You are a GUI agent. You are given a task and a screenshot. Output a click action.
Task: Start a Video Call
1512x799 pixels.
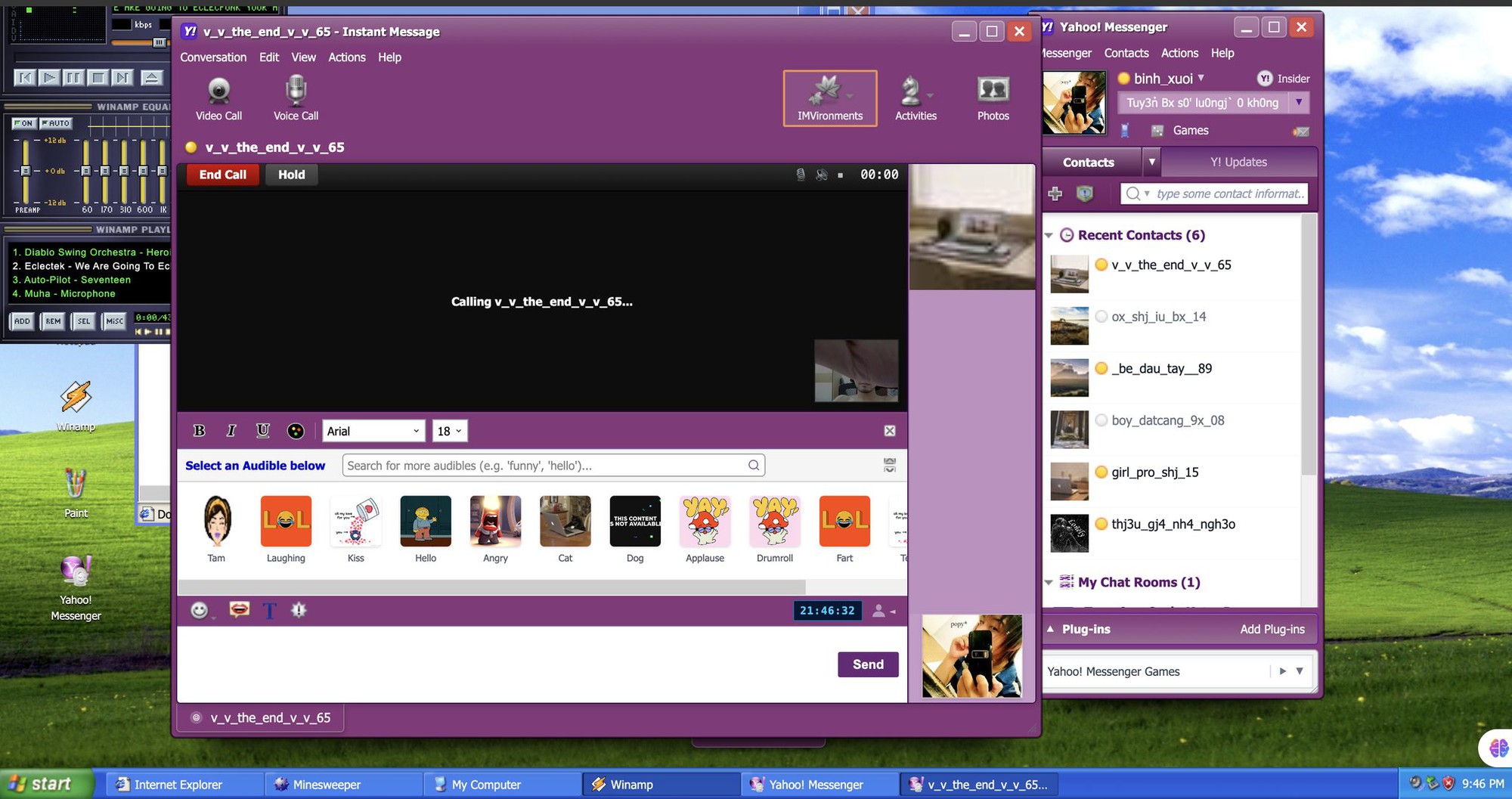pos(218,97)
